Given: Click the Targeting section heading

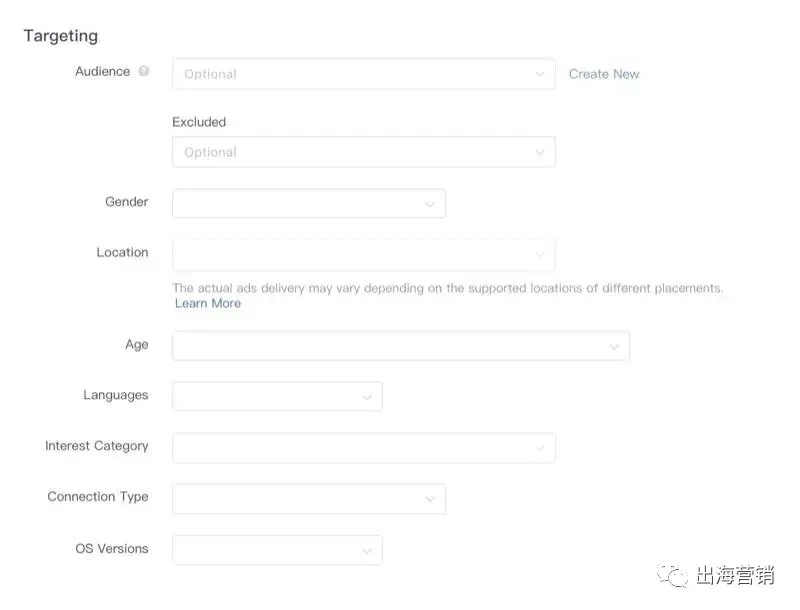Looking at the screenshot, I should click(61, 36).
